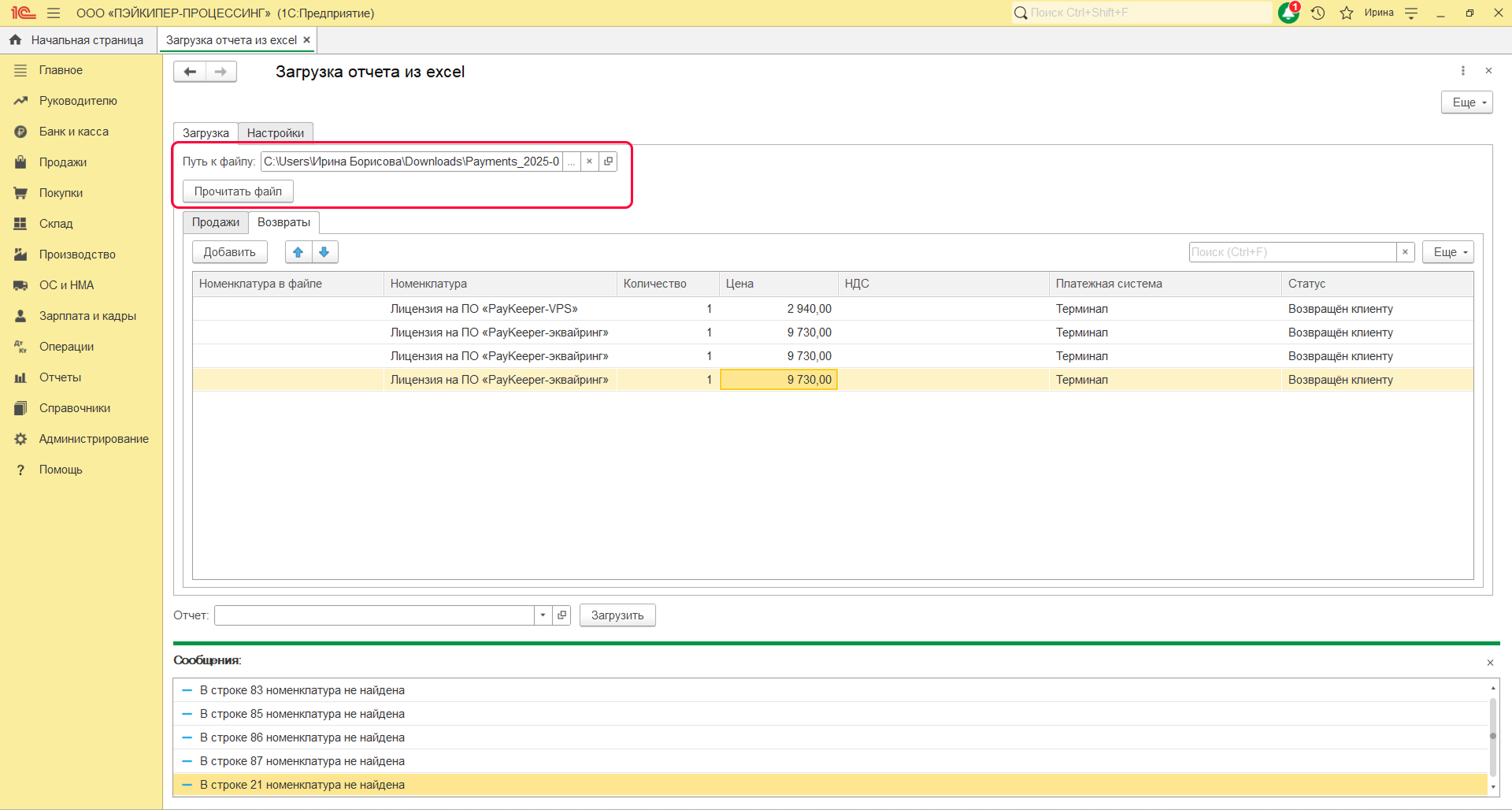Viewport: 1512px width, 810px height.
Task: Click the table search field Поиск (Ctrl+F)
Action: [1292, 252]
